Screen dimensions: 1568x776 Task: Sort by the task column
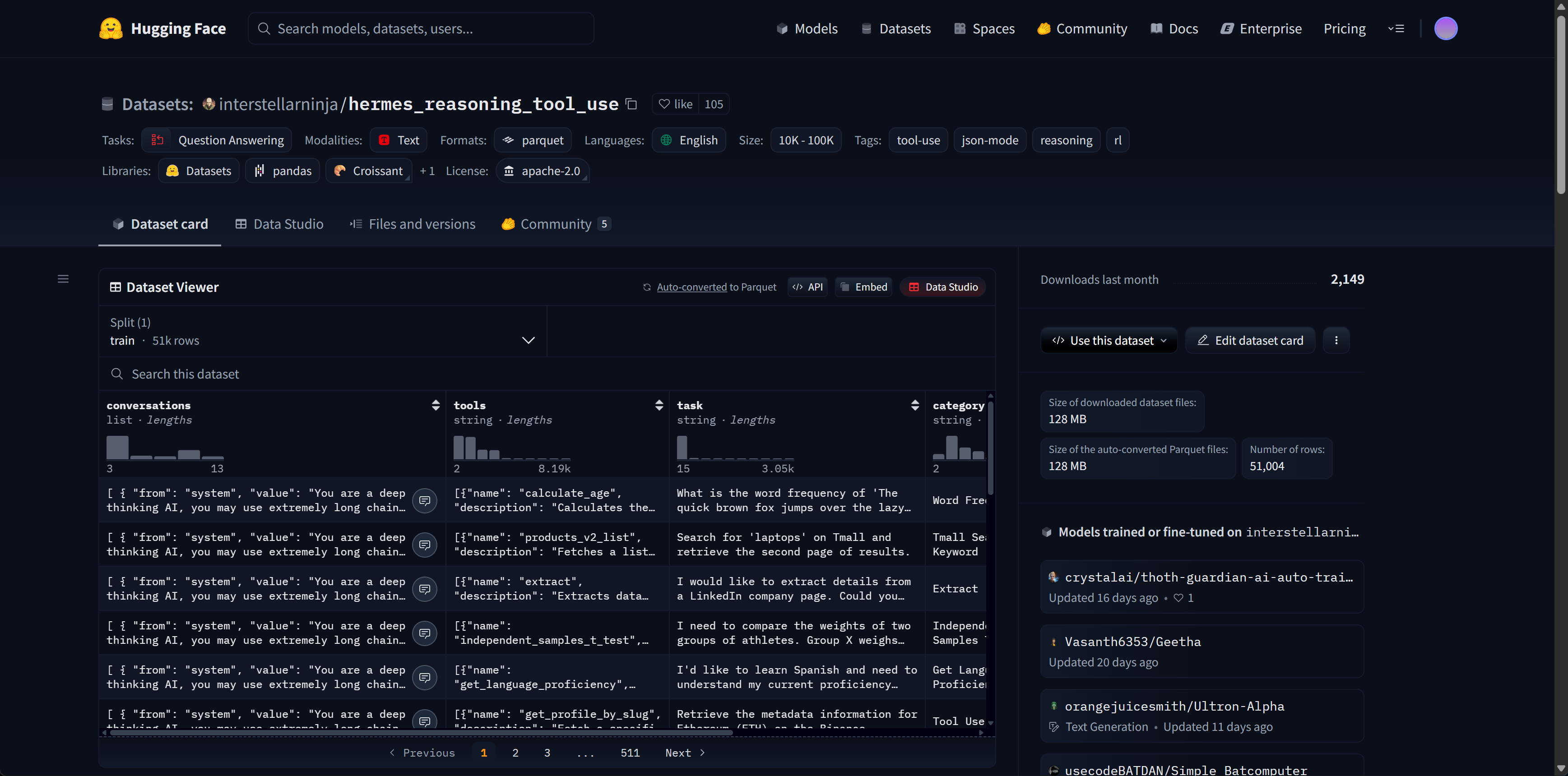[914, 405]
